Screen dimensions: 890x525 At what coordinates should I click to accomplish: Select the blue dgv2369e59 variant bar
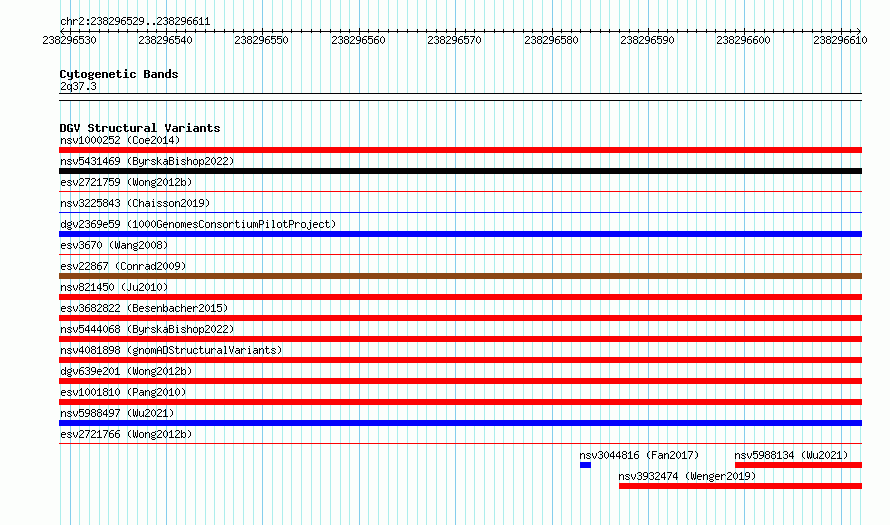point(460,234)
